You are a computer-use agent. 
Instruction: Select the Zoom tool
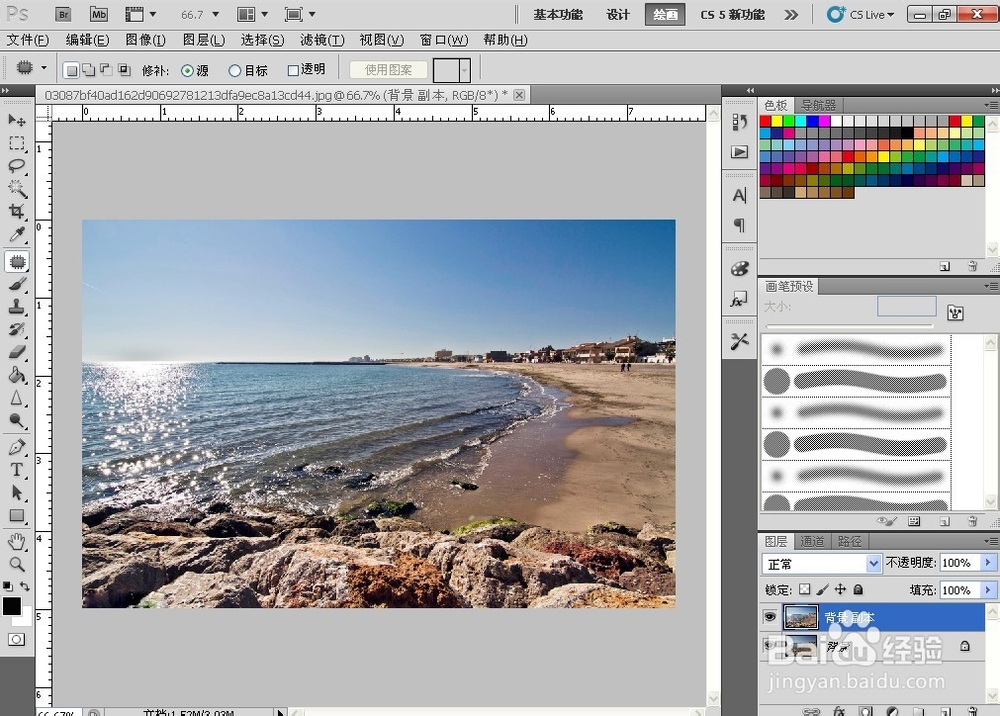[x=17, y=564]
